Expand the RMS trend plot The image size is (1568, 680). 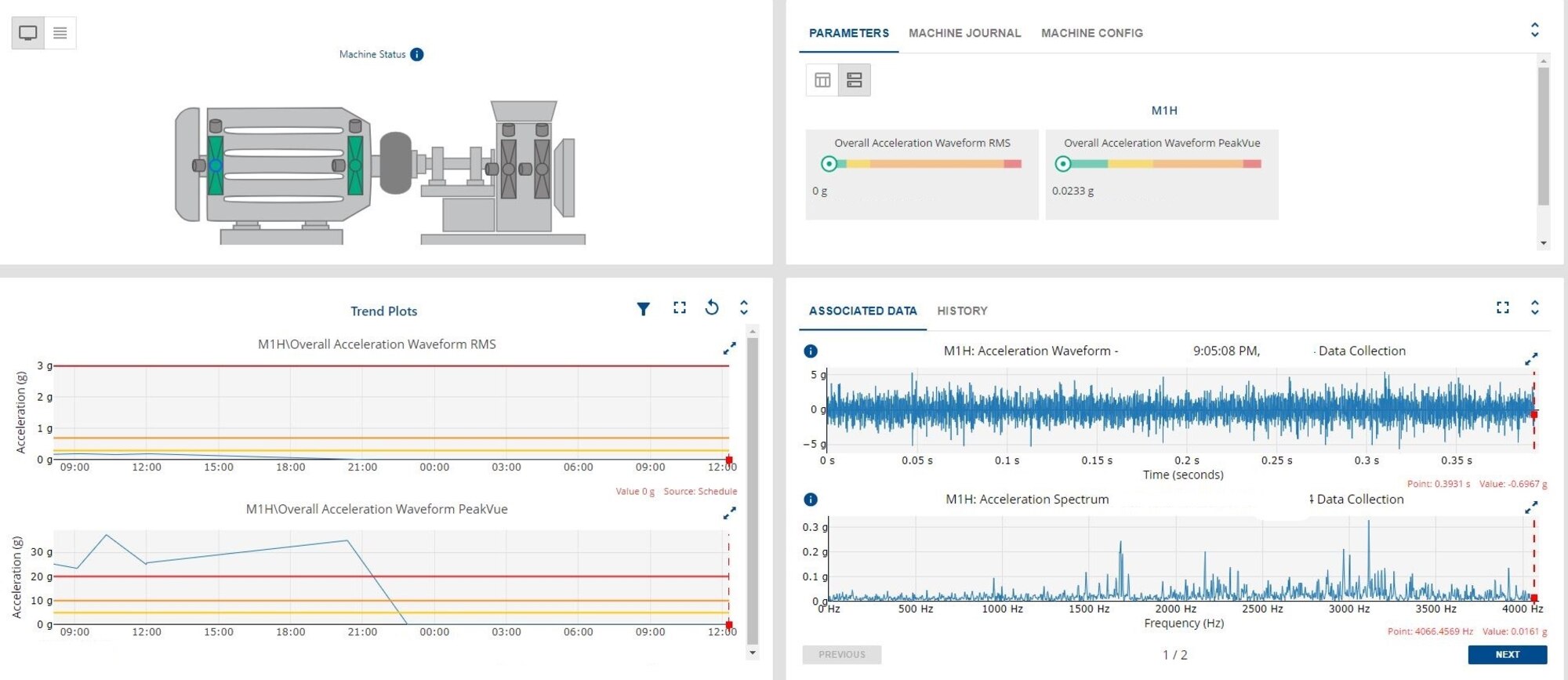pos(729,347)
